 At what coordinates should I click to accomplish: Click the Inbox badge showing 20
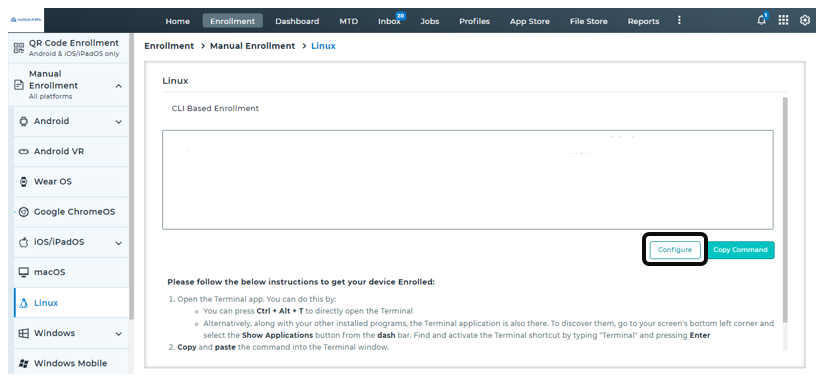click(x=401, y=16)
